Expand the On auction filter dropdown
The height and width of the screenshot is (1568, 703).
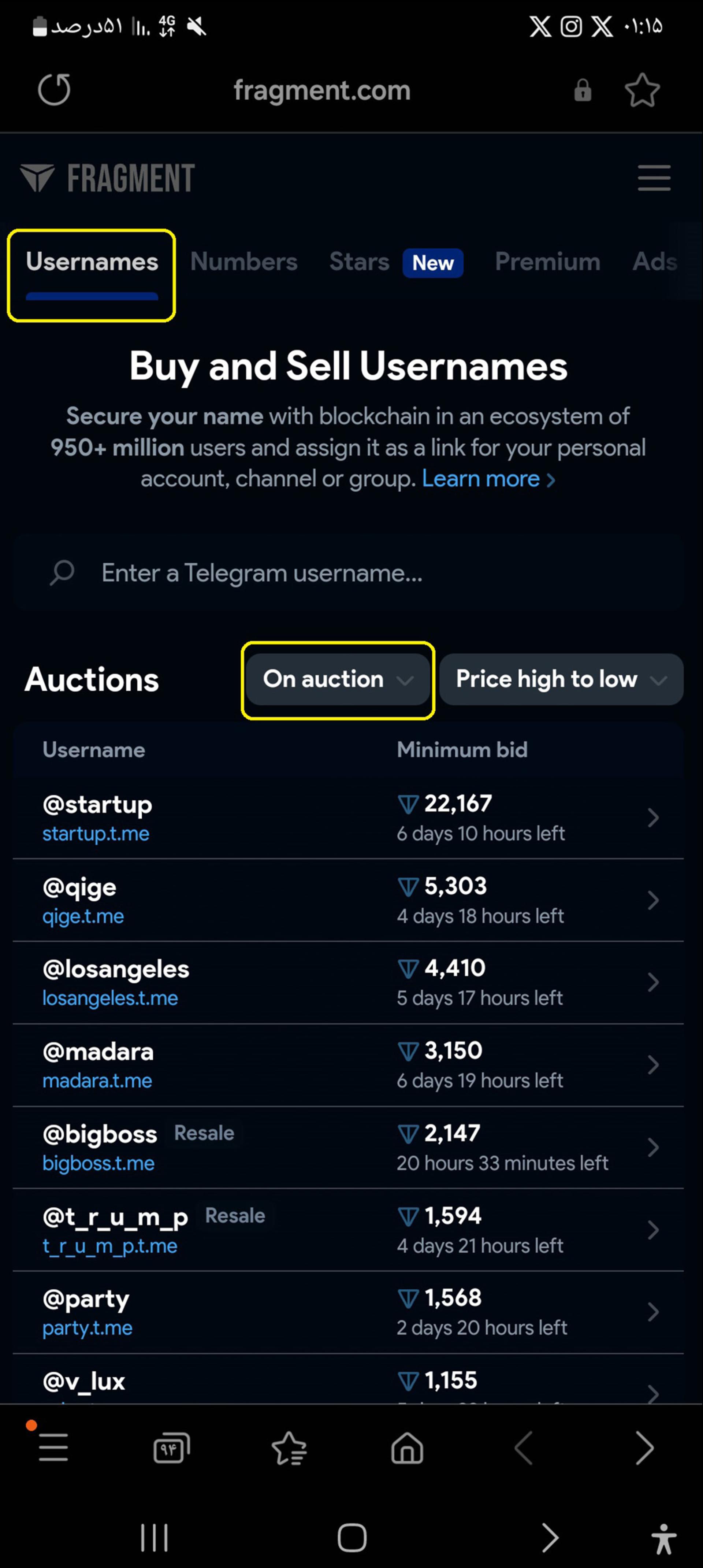338,679
